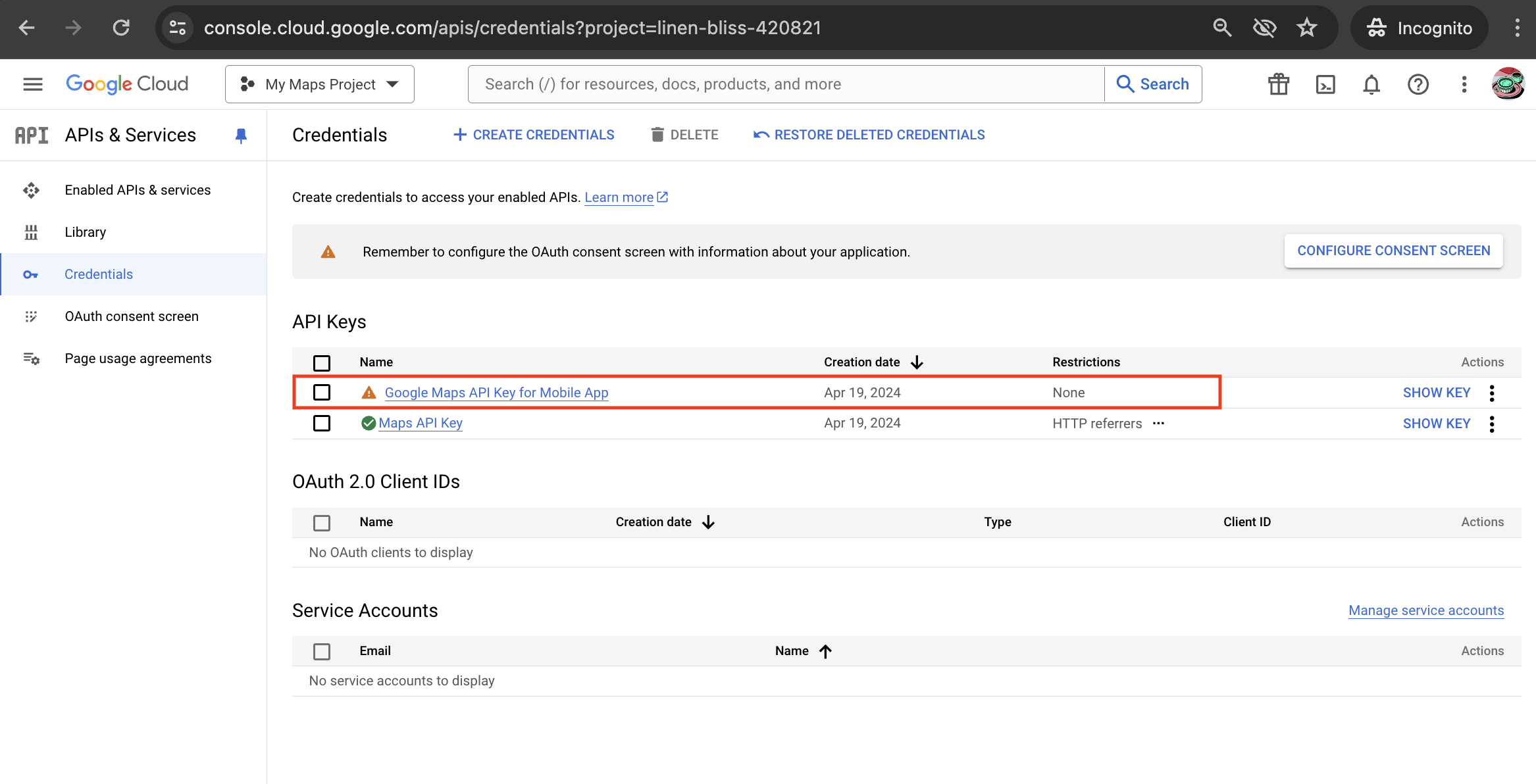
Task: Click RESTORE DELETED CREDENTIALS
Action: [869, 135]
